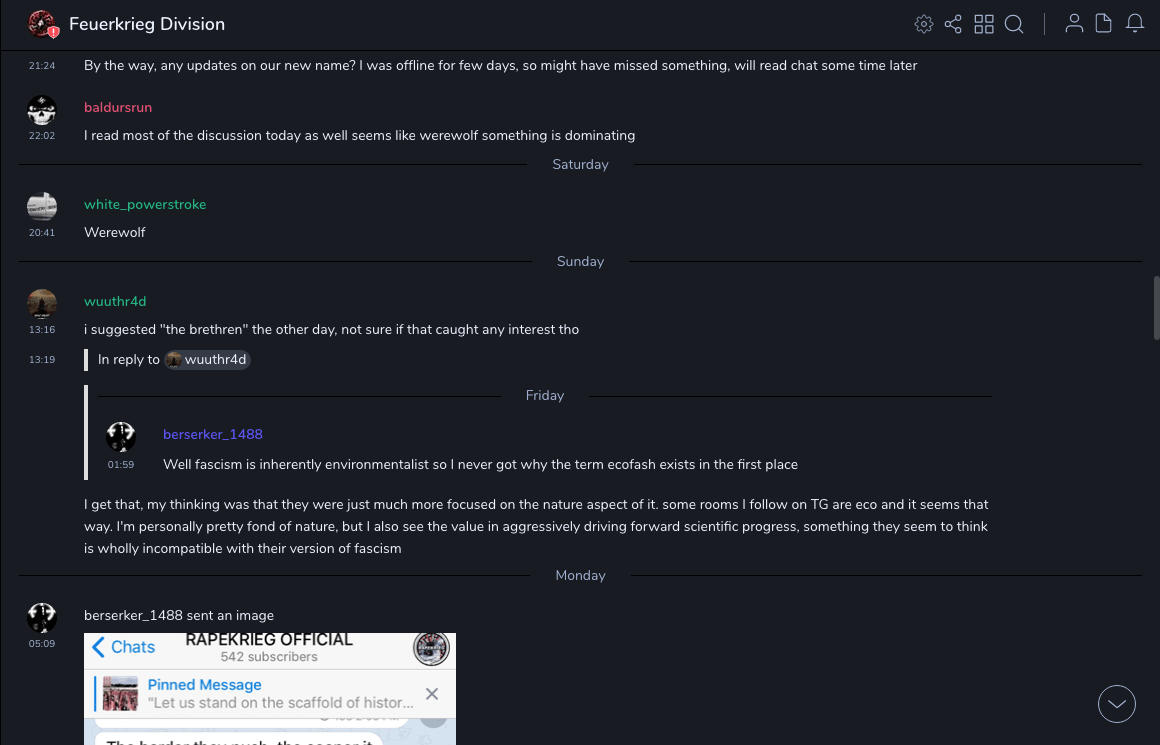Open the green username above Werewolf message
Viewport: 1160px width, 745px height.
(145, 205)
